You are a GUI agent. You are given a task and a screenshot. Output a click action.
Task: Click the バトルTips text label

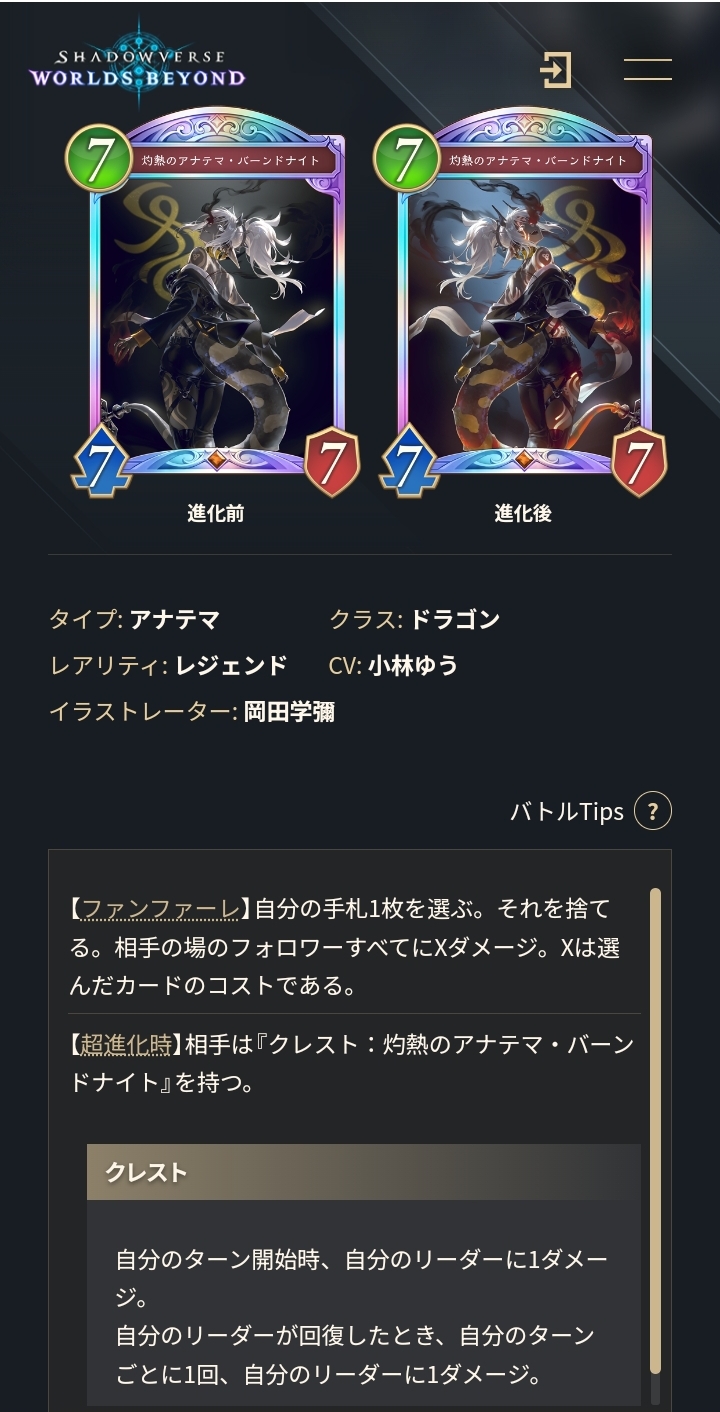(x=567, y=811)
